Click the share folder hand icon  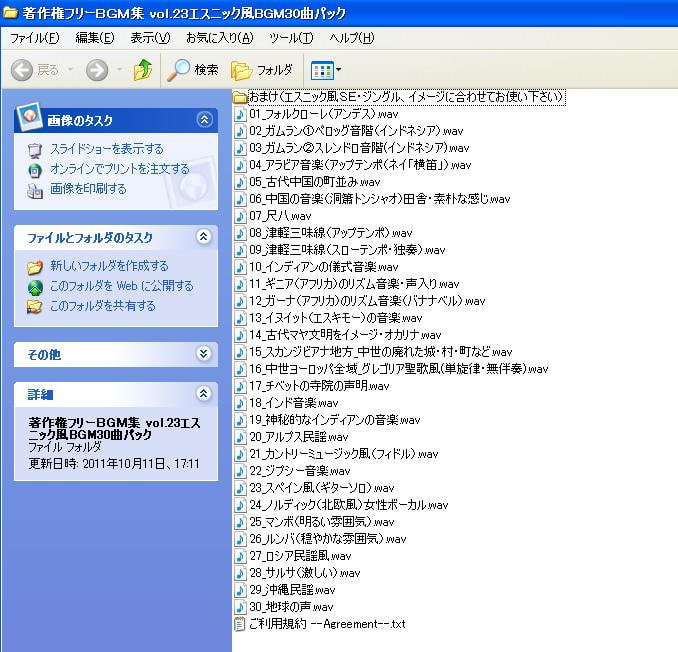35,307
